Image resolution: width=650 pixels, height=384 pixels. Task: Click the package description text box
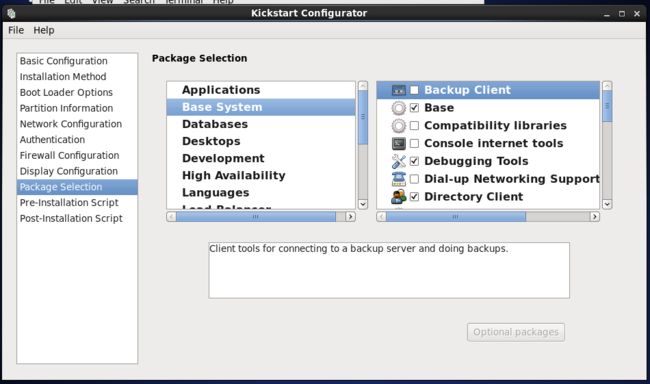click(389, 270)
